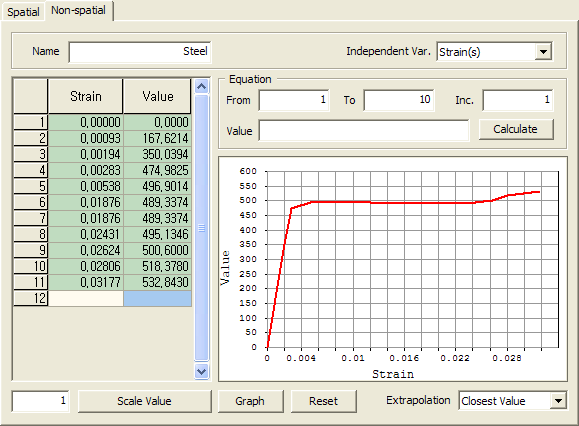Select row header 12

coord(31,298)
